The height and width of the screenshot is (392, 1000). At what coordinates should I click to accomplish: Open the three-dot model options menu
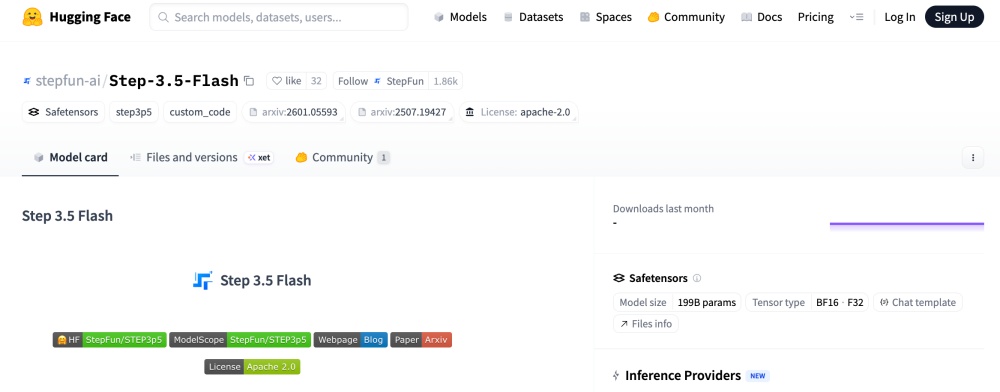point(973,157)
